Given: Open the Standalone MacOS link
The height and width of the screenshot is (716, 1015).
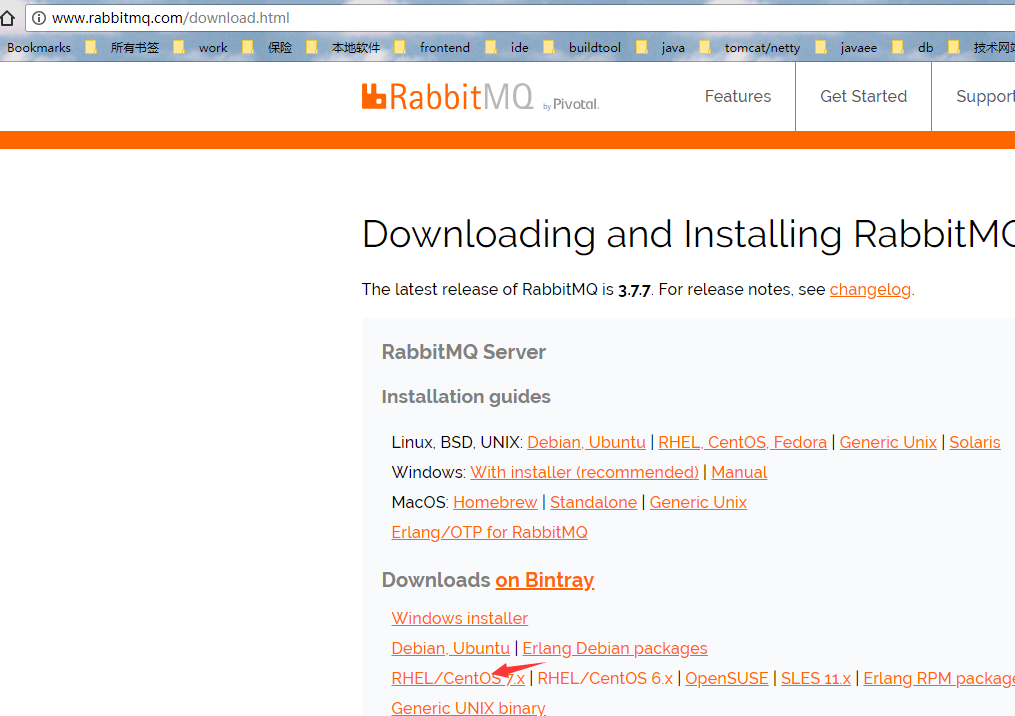Looking at the screenshot, I should [x=594, y=502].
